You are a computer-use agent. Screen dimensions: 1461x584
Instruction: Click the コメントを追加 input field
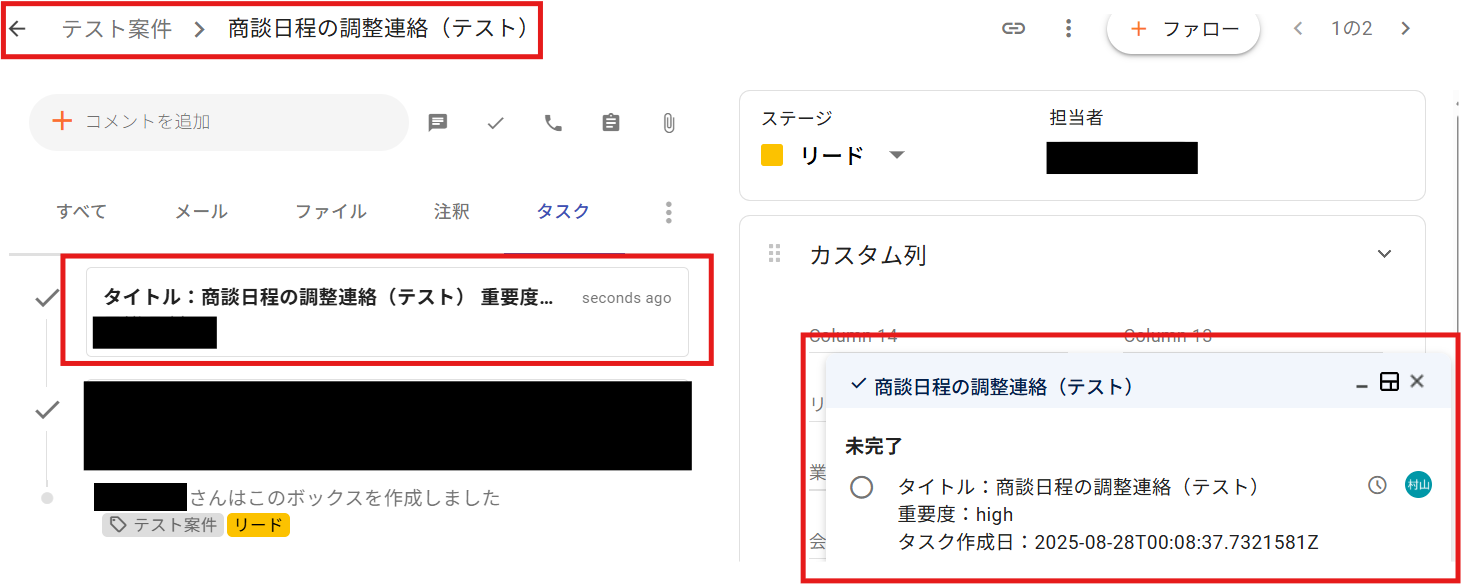[x=219, y=122]
